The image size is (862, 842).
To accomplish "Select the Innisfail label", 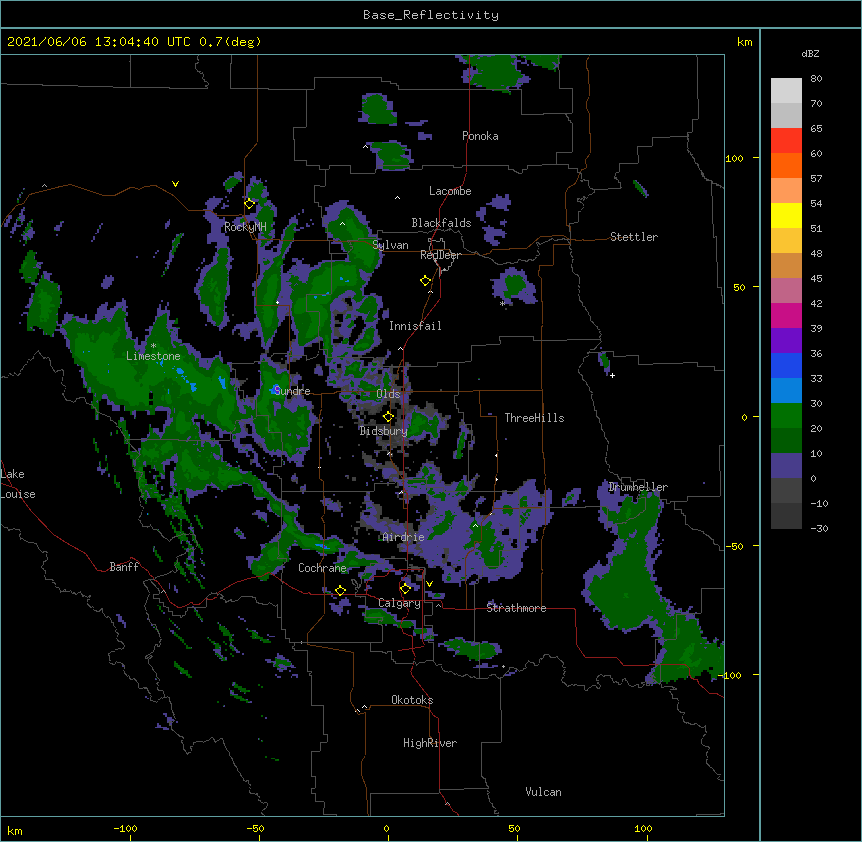I will pos(415,326).
